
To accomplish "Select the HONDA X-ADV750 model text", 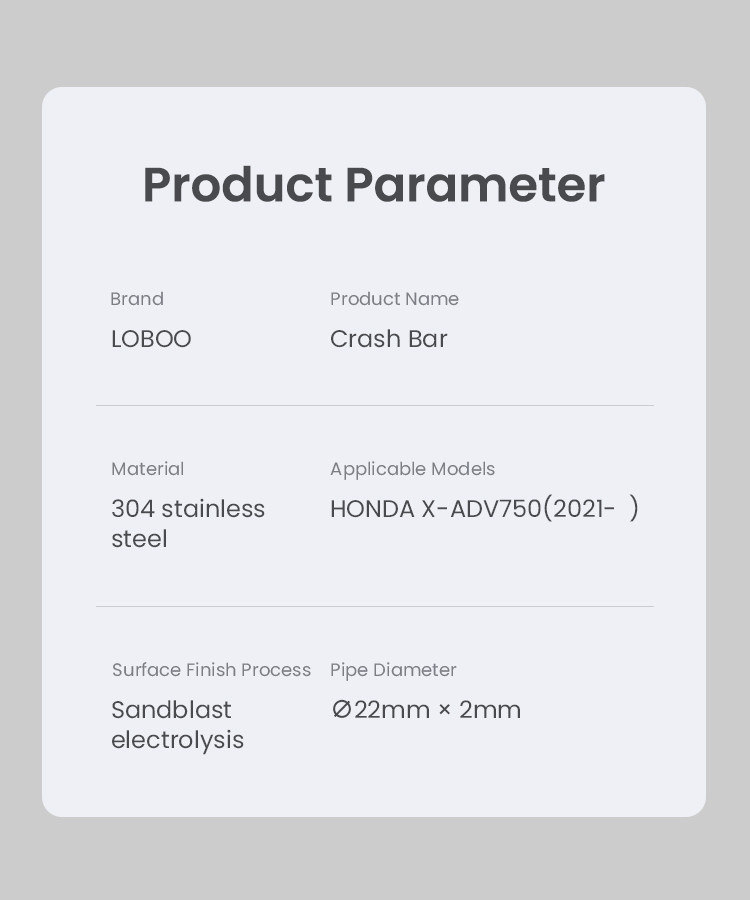I will [x=435, y=509].
